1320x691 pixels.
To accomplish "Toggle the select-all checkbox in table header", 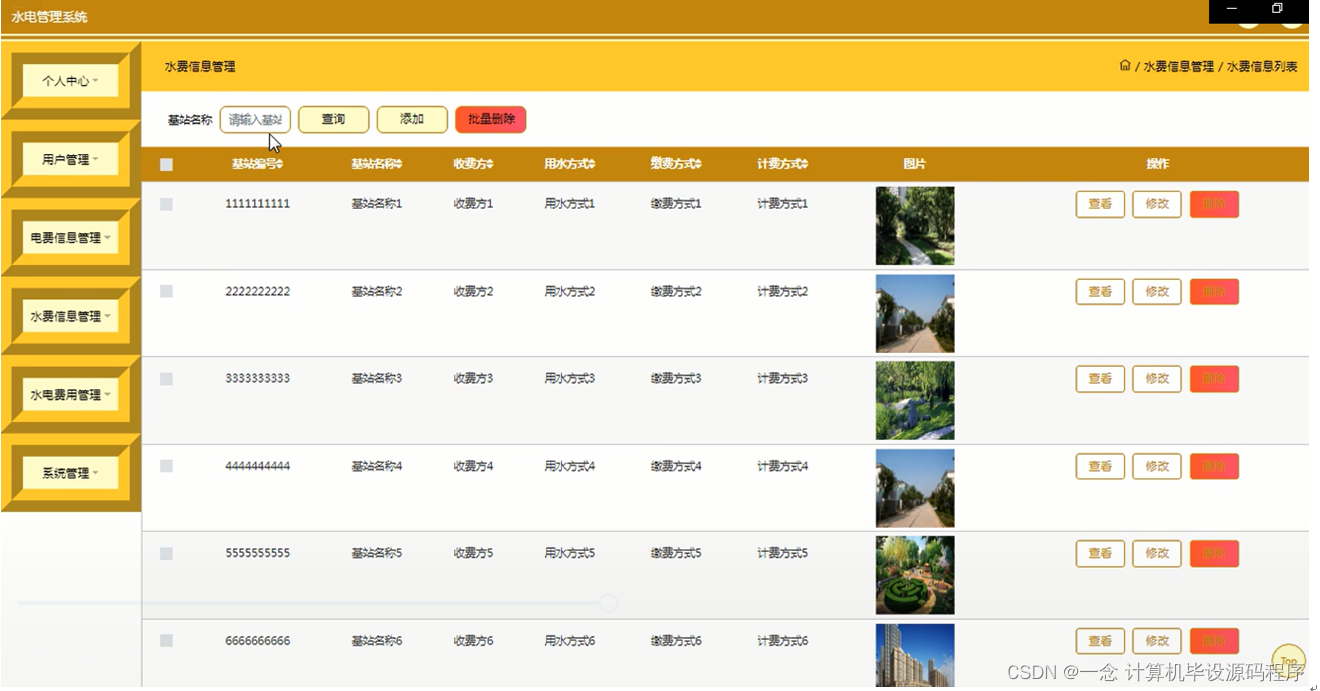I will [167, 163].
